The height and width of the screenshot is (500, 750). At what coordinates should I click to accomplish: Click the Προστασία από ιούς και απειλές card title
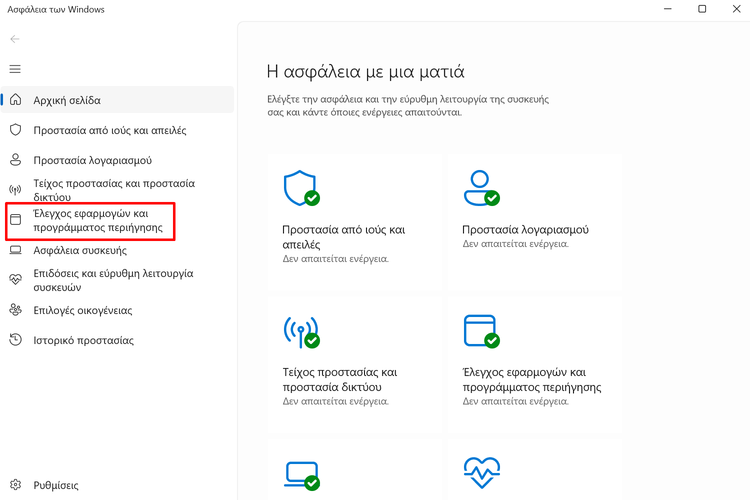tap(343, 237)
